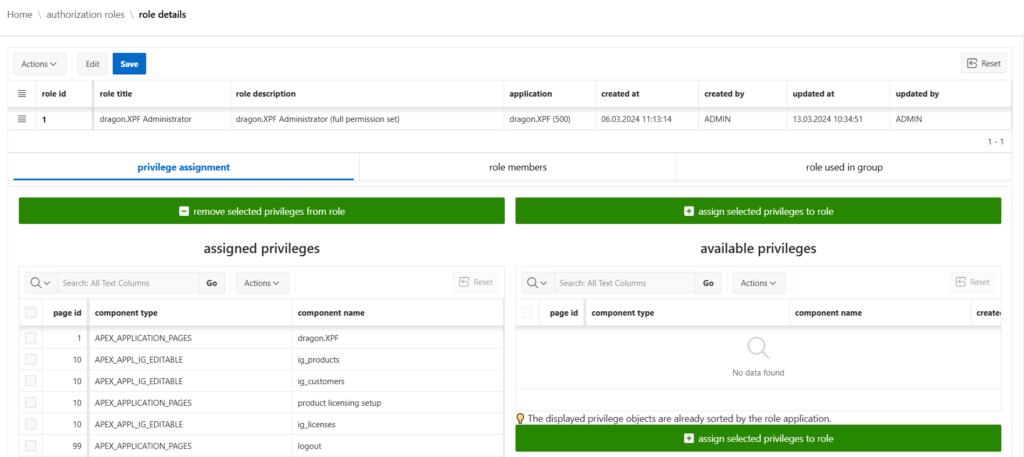Reset the top role details grid
The height and width of the screenshot is (457, 1024).
[x=984, y=63]
